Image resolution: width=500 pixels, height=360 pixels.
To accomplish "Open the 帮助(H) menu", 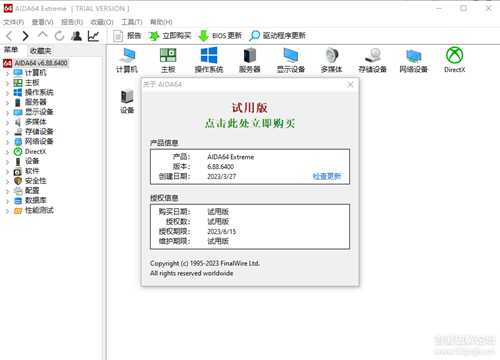I will (x=161, y=22).
